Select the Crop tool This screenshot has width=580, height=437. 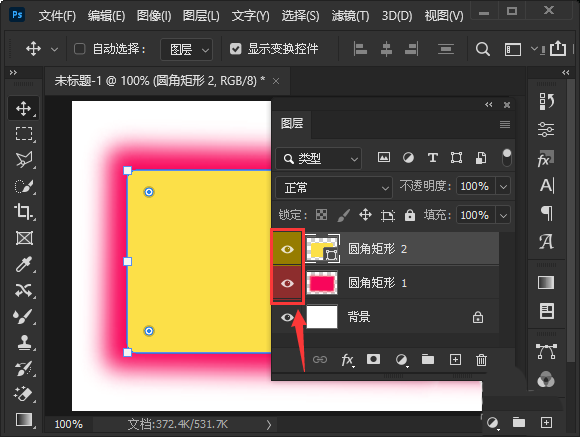coord(24,212)
